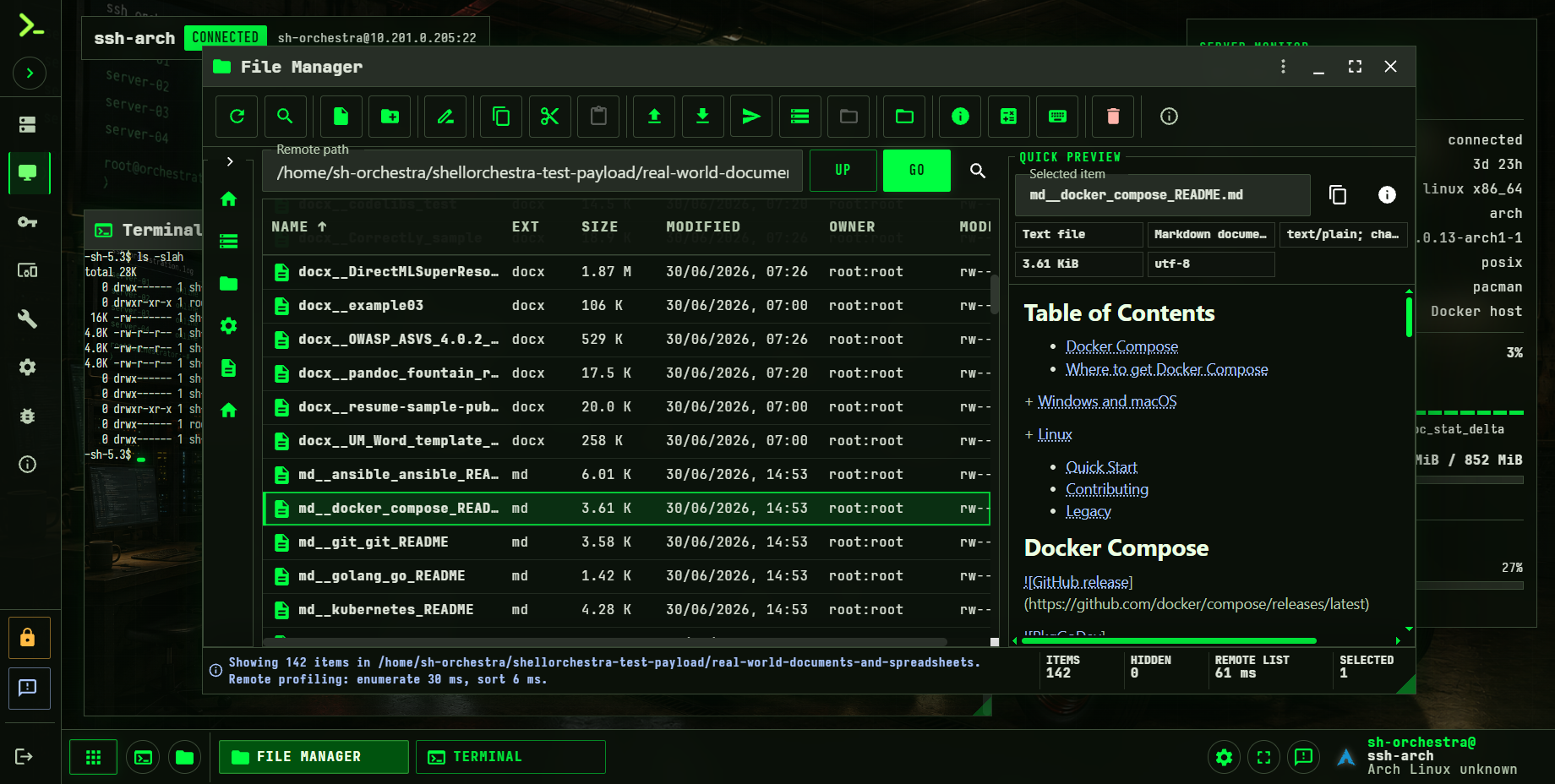Copy preview content in Quick Preview
Screen dimensions: 1555x784
click(1338, 195)
